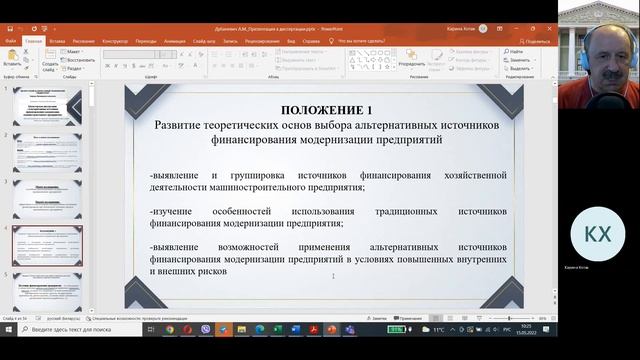Switch to the Вставка ribbon tab
Viewport: 640px width, 360px height.
click(x=57, y=41)
